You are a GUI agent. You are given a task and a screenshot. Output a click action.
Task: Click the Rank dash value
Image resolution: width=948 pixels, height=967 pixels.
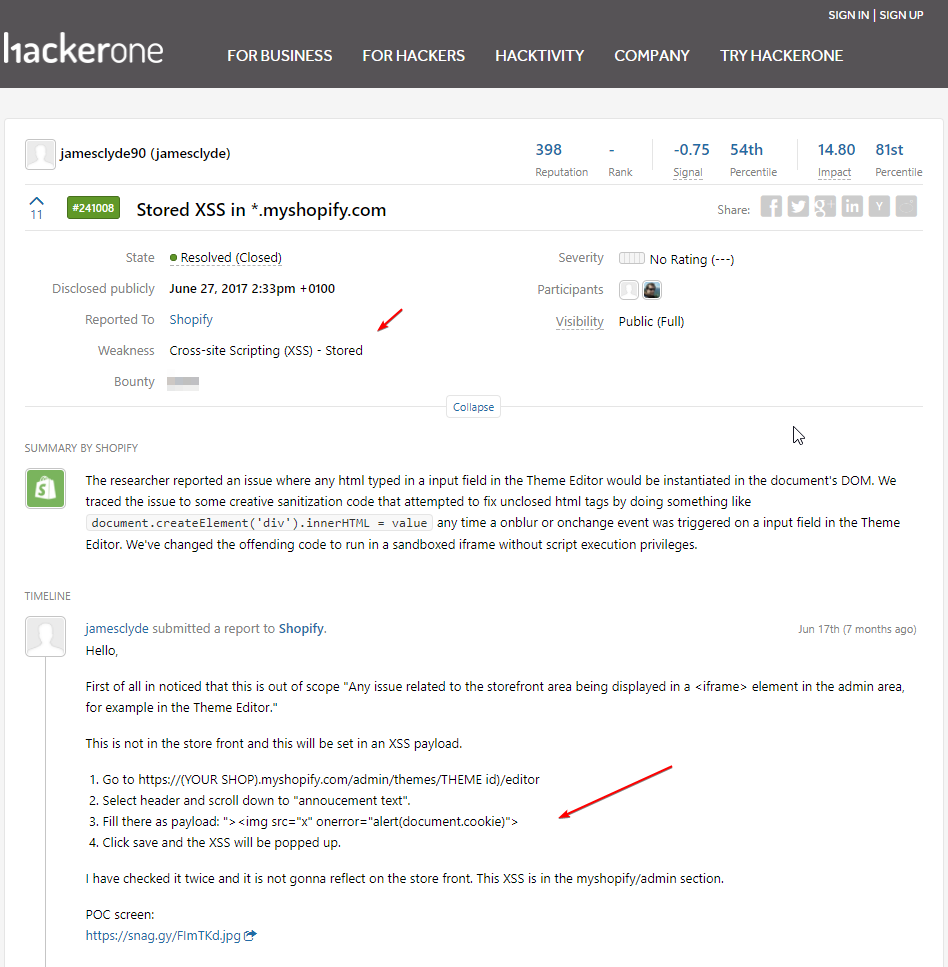(611, 150)
